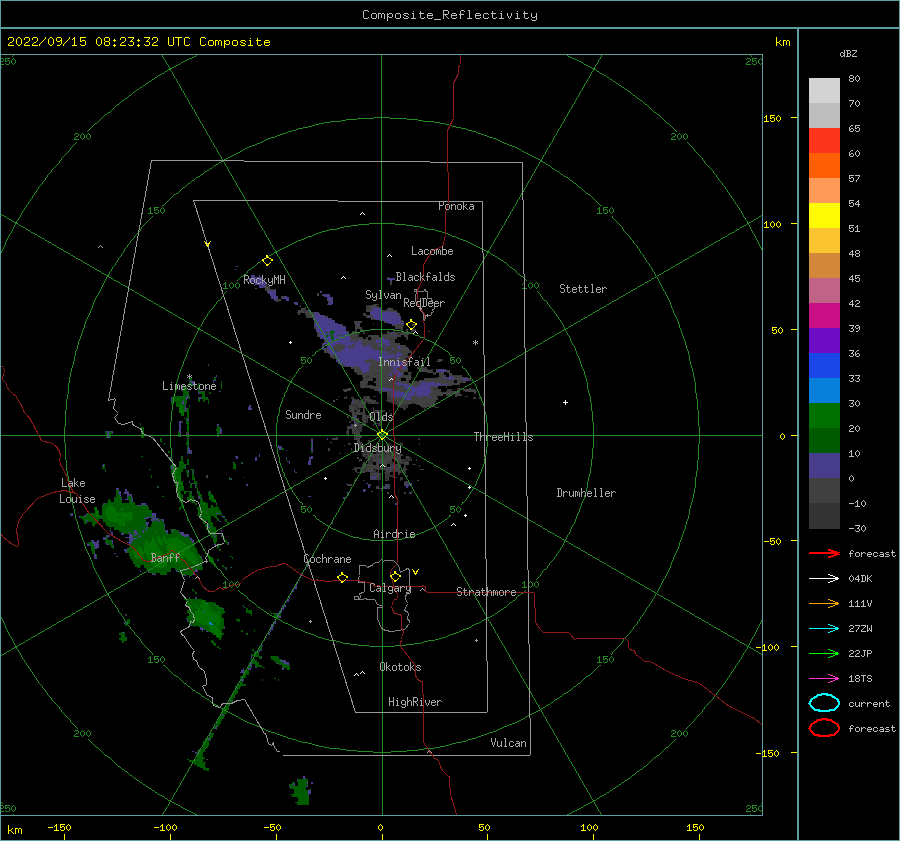Click the Innisfail city label
The image size is (900, 841).
[404, 362]
